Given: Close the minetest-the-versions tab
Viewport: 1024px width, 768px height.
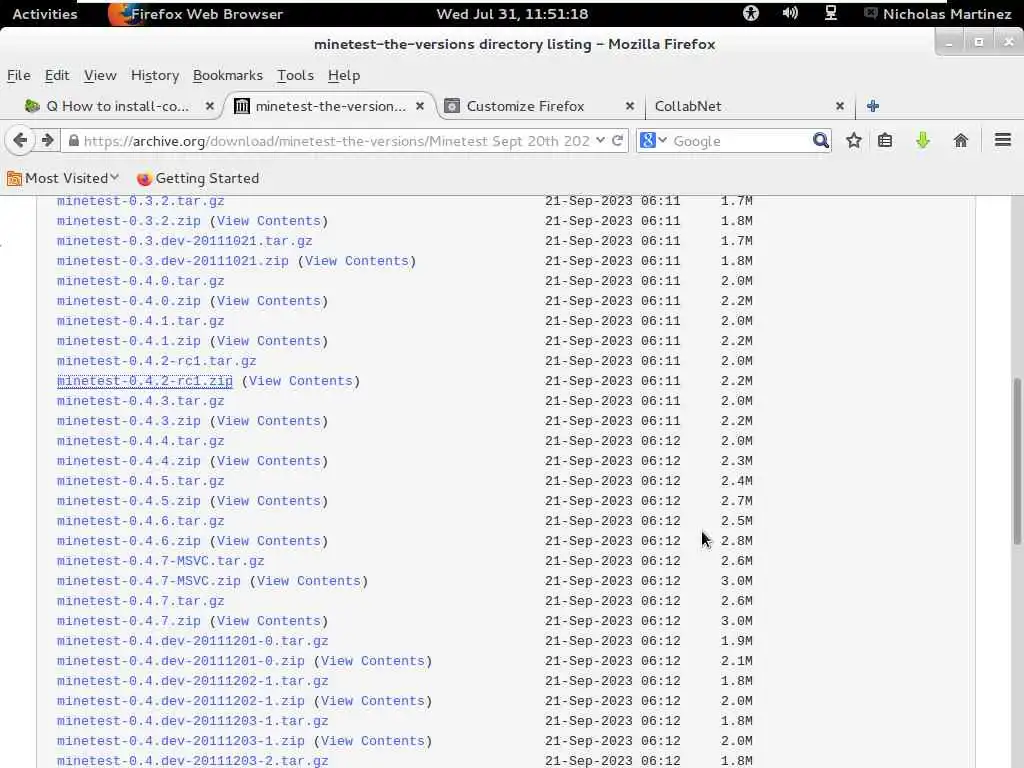Looking at the screenshot, I should pyautogui.click(x=420, y=106).
